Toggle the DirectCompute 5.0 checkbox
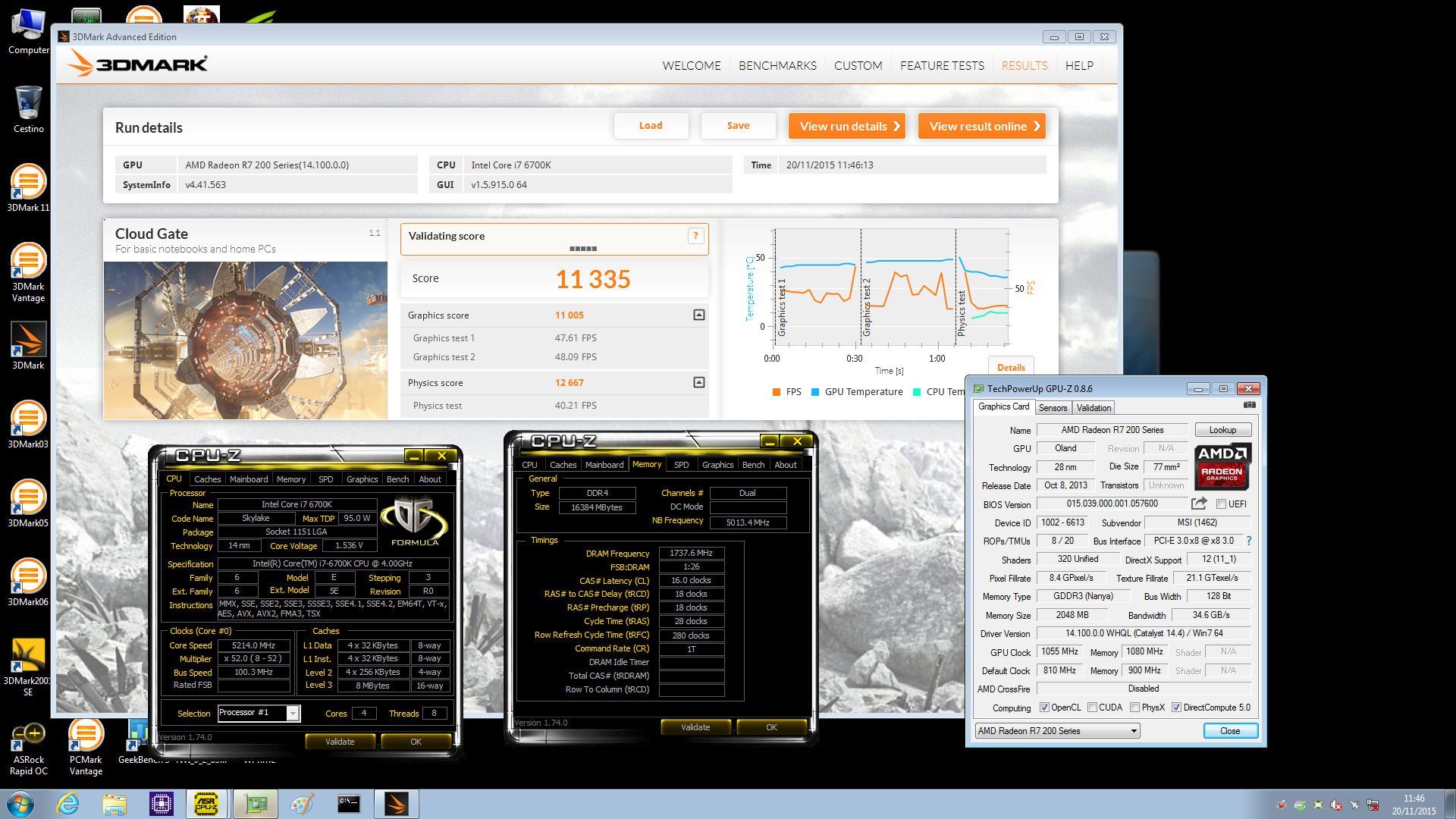1456x819 pixels. (x=1176, y=708)
